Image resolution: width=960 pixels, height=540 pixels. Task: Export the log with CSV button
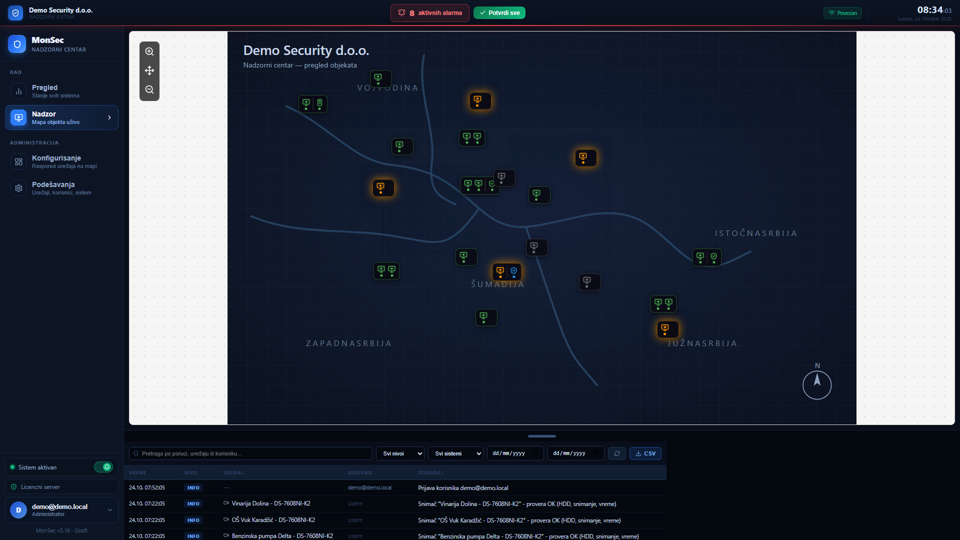pyautogui.click(x=645, y=454)
